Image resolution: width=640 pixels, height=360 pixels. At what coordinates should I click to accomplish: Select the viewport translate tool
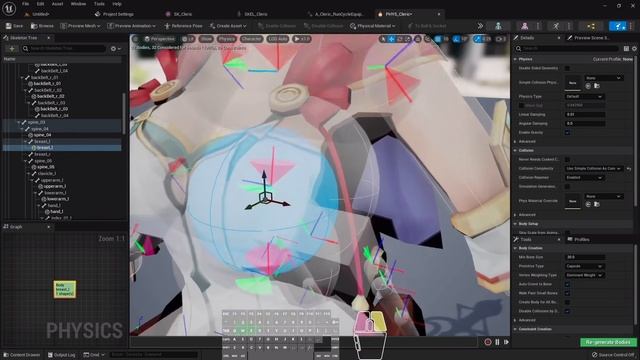(391, 39)
